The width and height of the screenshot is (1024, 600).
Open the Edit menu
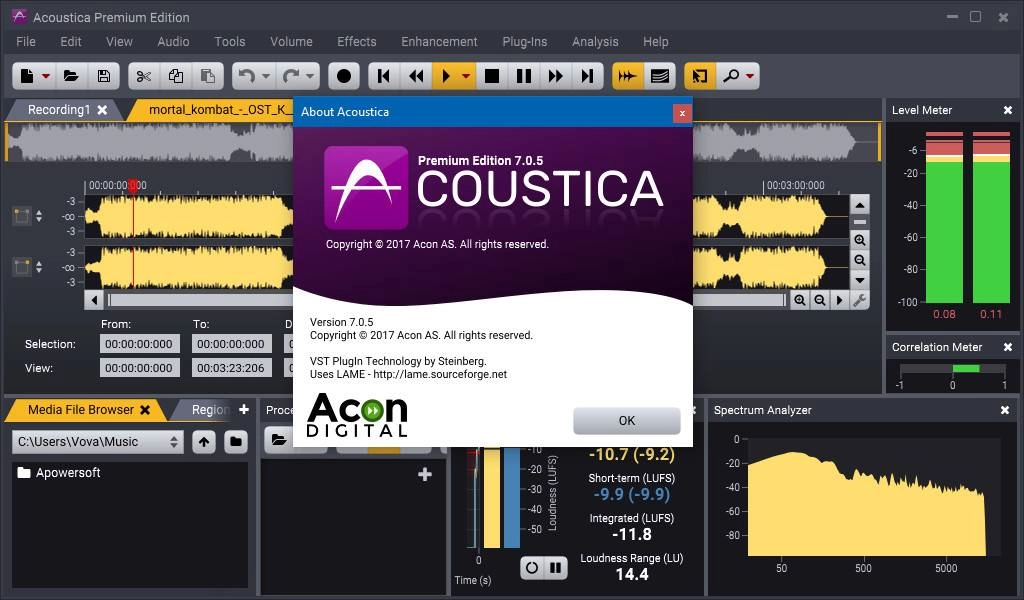[71, 42]
